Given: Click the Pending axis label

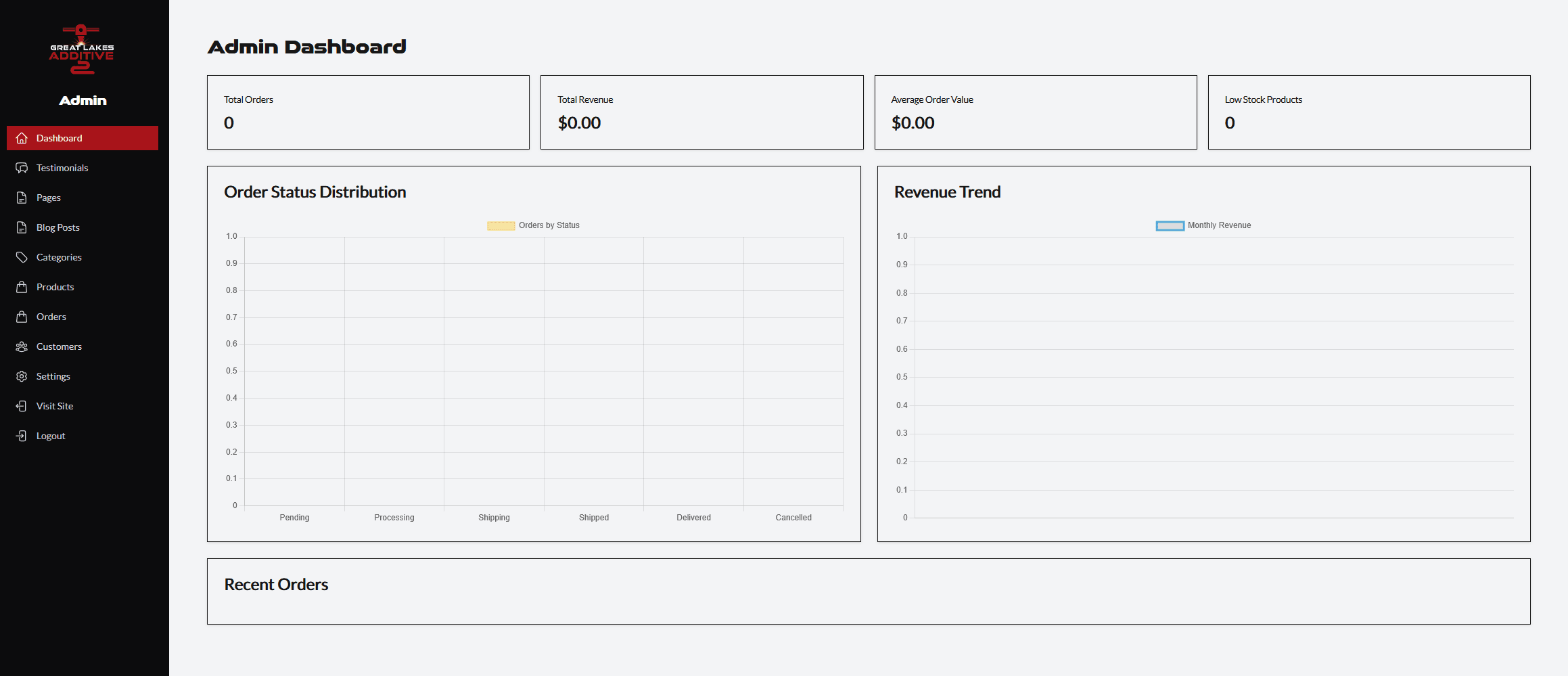Looking at the screenshot, I should [x=294, y=518].
